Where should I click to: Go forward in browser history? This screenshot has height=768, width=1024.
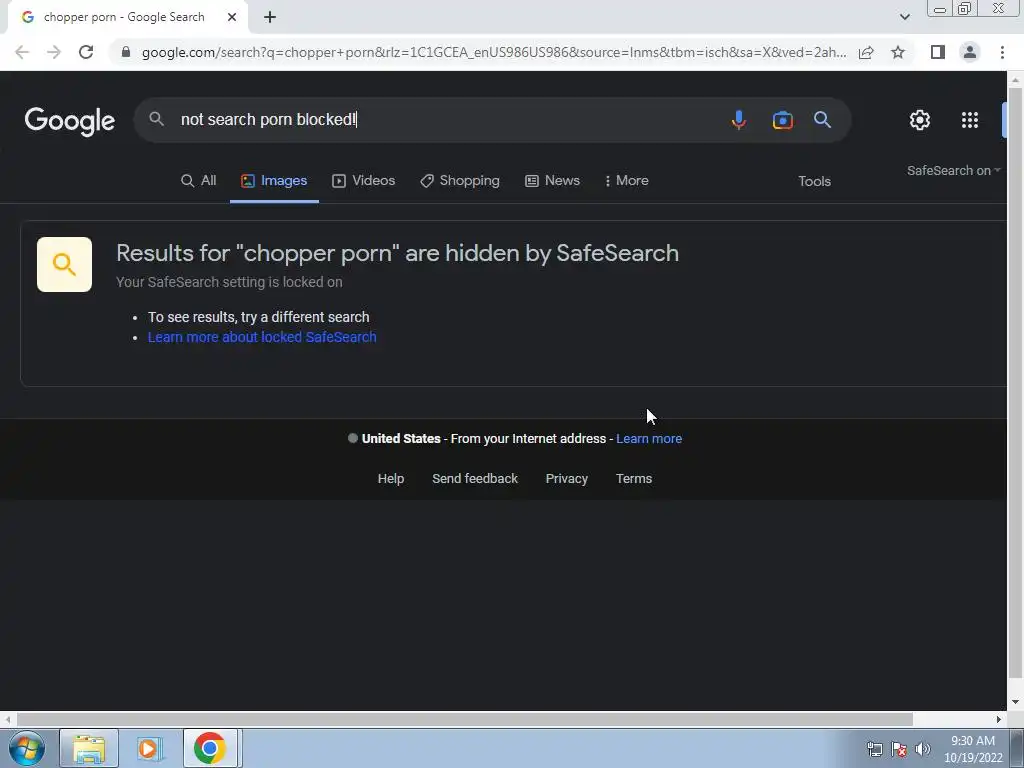[54, 52]
